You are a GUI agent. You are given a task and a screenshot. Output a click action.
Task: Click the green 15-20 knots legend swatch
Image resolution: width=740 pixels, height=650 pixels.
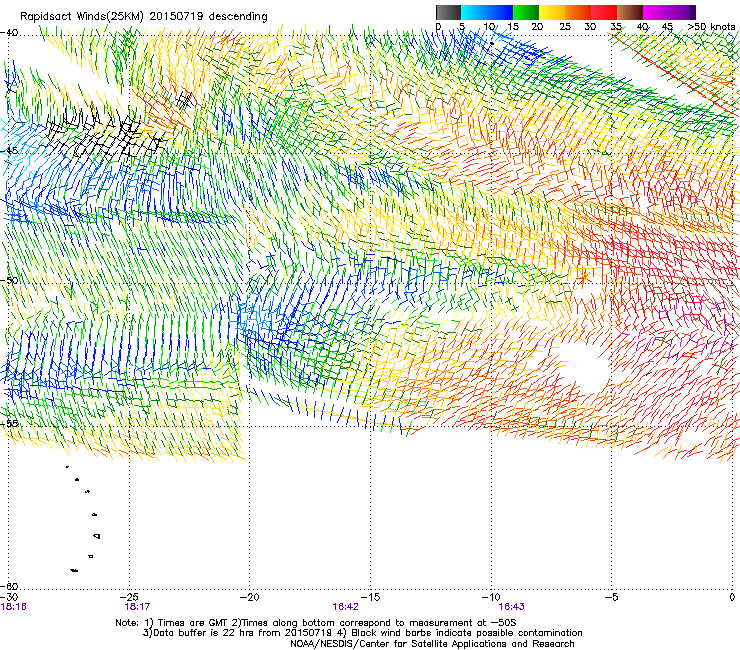click(526, 12)
